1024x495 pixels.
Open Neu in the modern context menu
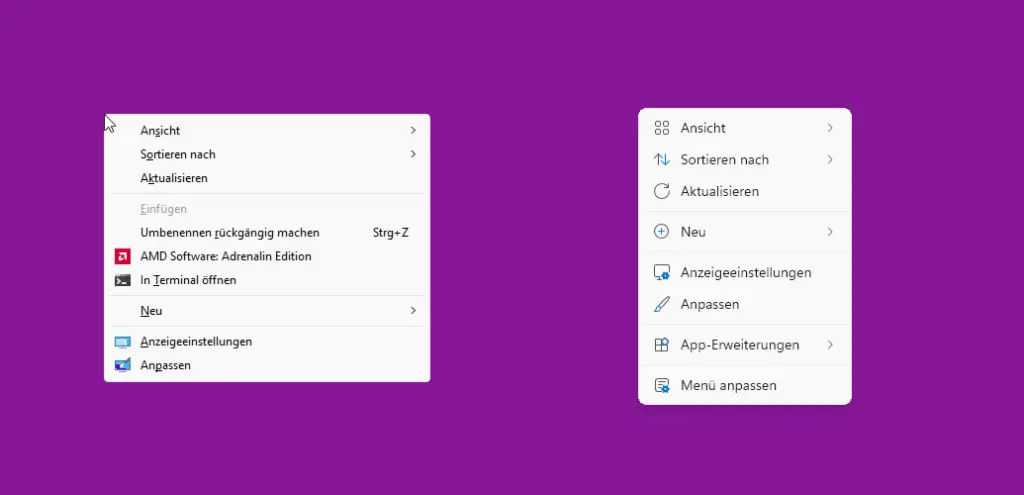744,232
